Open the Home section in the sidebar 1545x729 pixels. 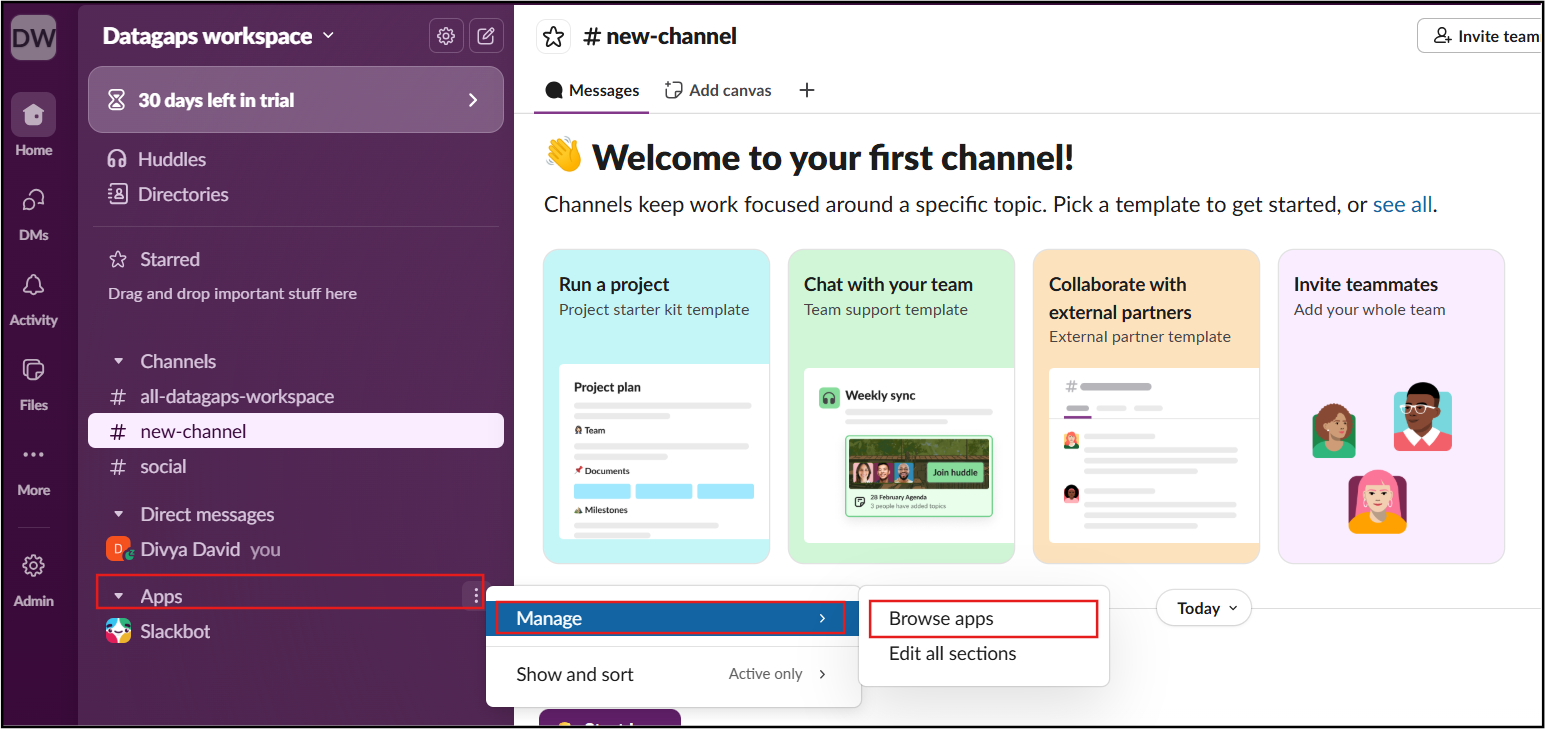click(33, 125)
